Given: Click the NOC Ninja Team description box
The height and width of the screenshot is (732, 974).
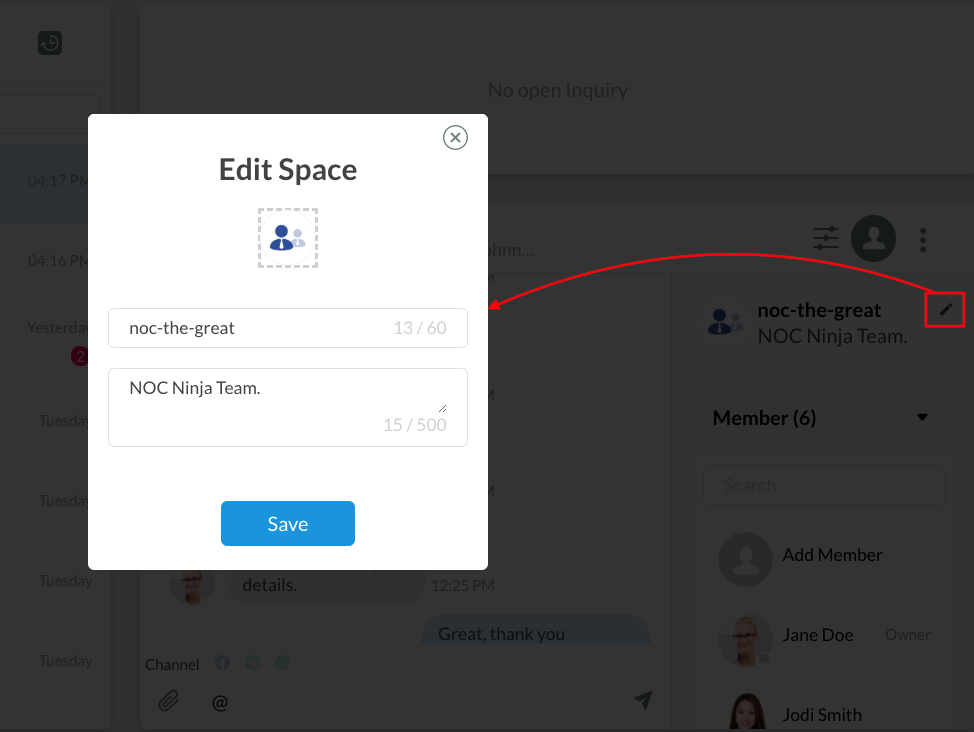Looking at the screenshot, I should pyautogui.click(x=288, y=406).
